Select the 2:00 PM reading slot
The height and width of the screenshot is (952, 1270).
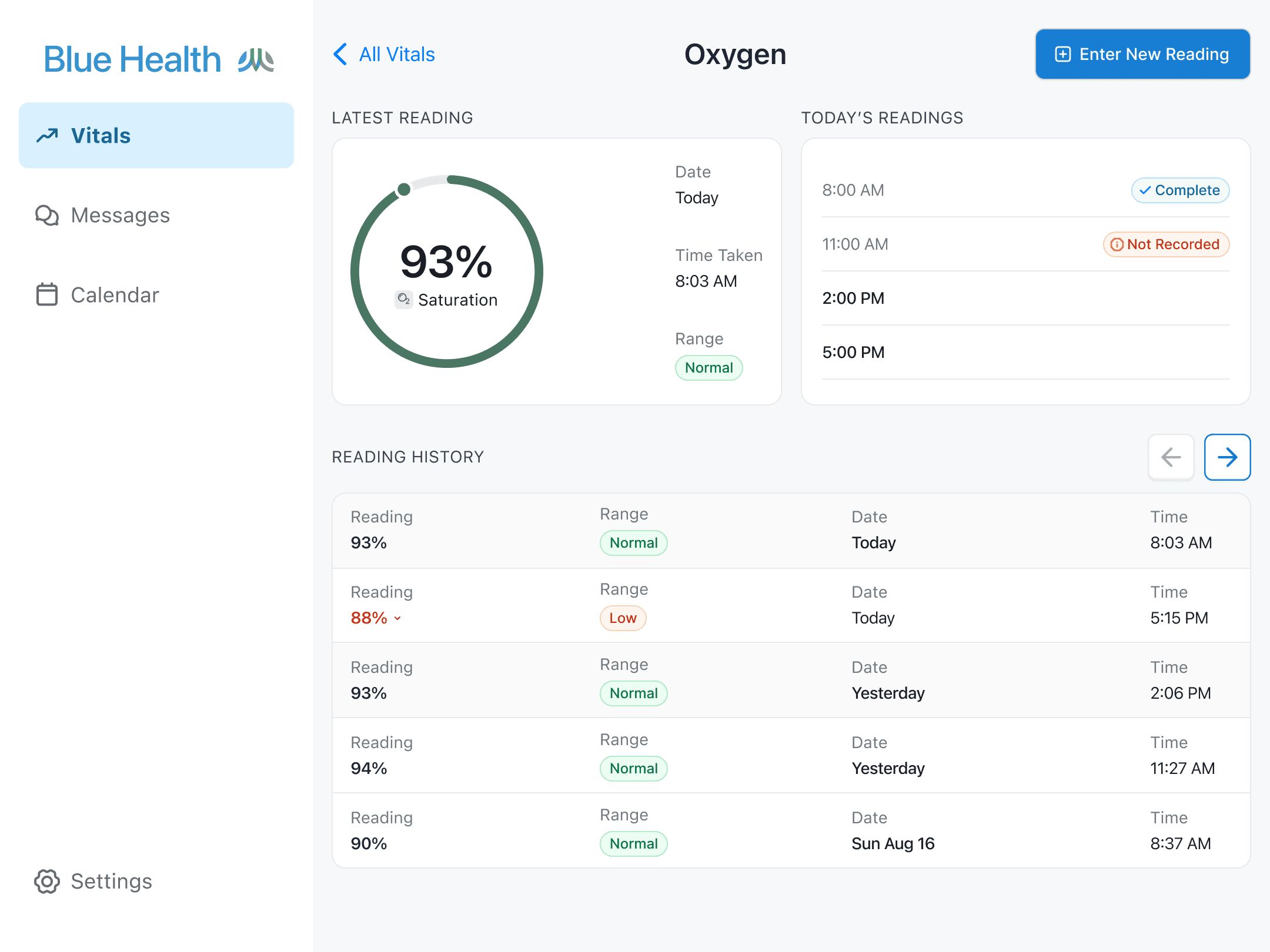(x=853, y=298)
